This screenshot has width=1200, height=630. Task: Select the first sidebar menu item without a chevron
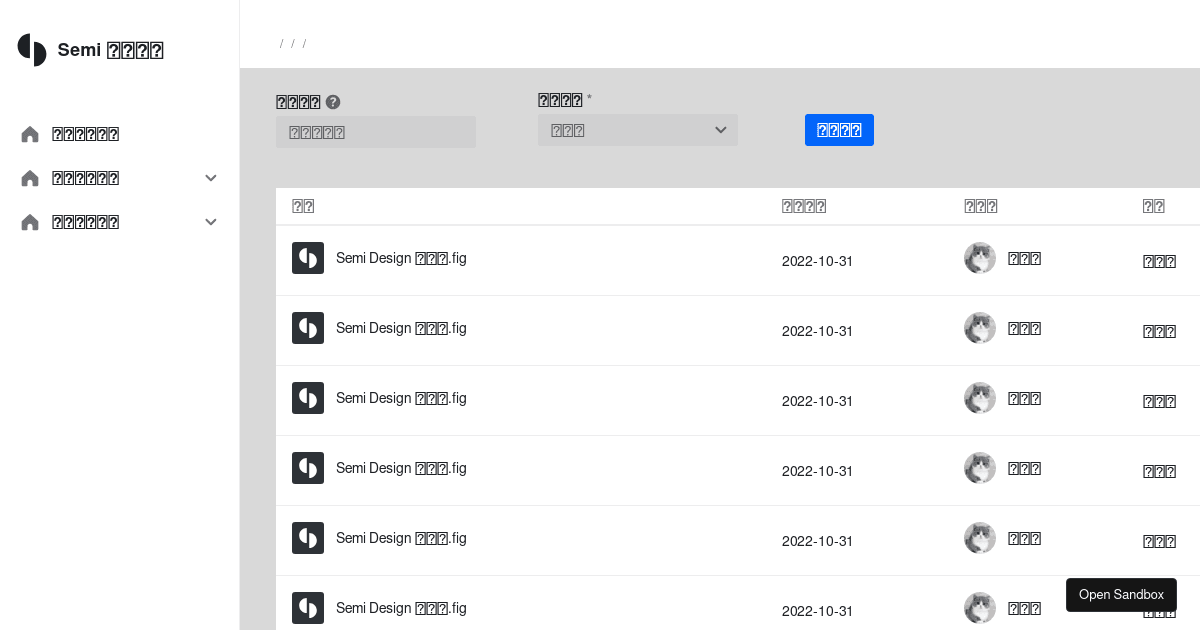click(x=86, y=134)
